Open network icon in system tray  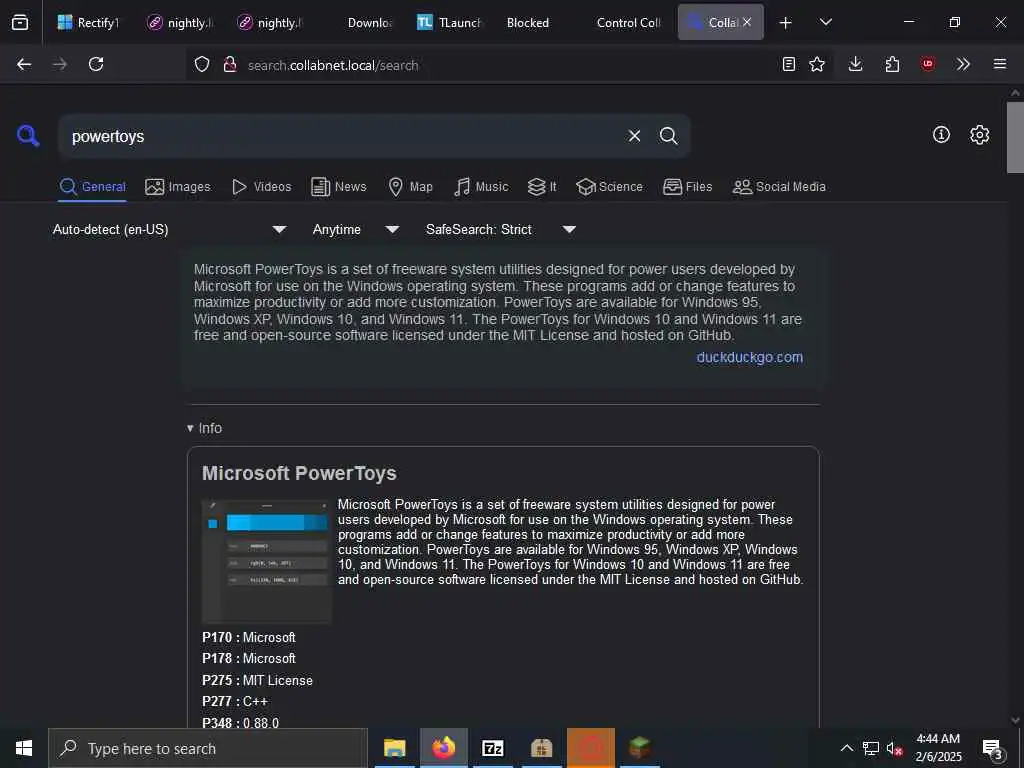(871, 749)
